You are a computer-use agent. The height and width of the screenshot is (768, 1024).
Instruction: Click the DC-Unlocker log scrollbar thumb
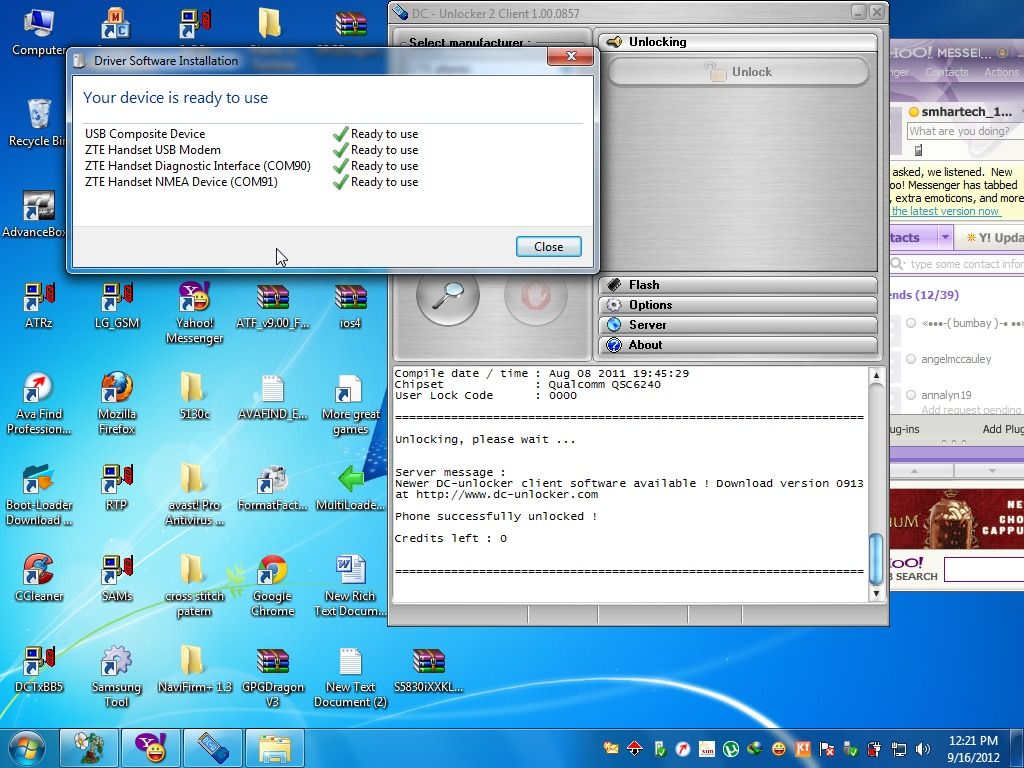coord(876,559)
